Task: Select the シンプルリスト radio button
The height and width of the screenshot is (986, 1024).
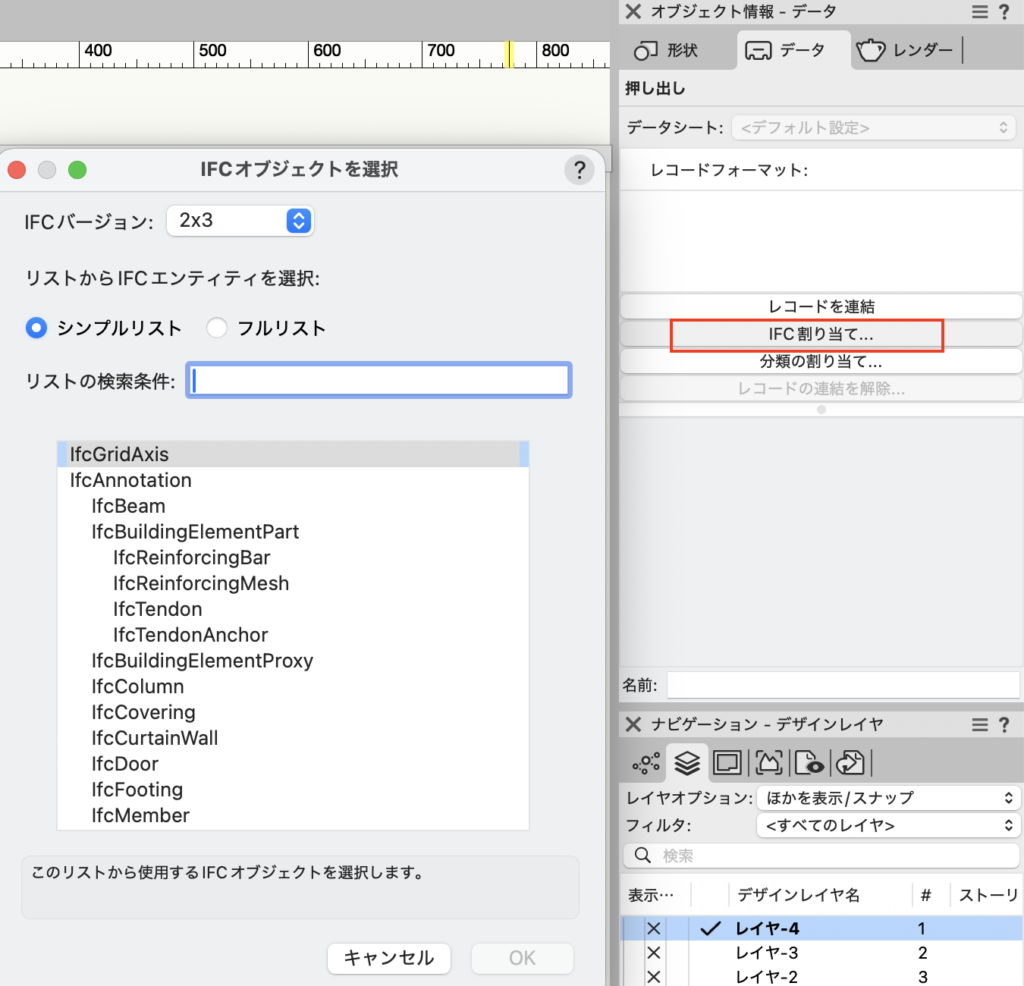Action: coord(36,328)
